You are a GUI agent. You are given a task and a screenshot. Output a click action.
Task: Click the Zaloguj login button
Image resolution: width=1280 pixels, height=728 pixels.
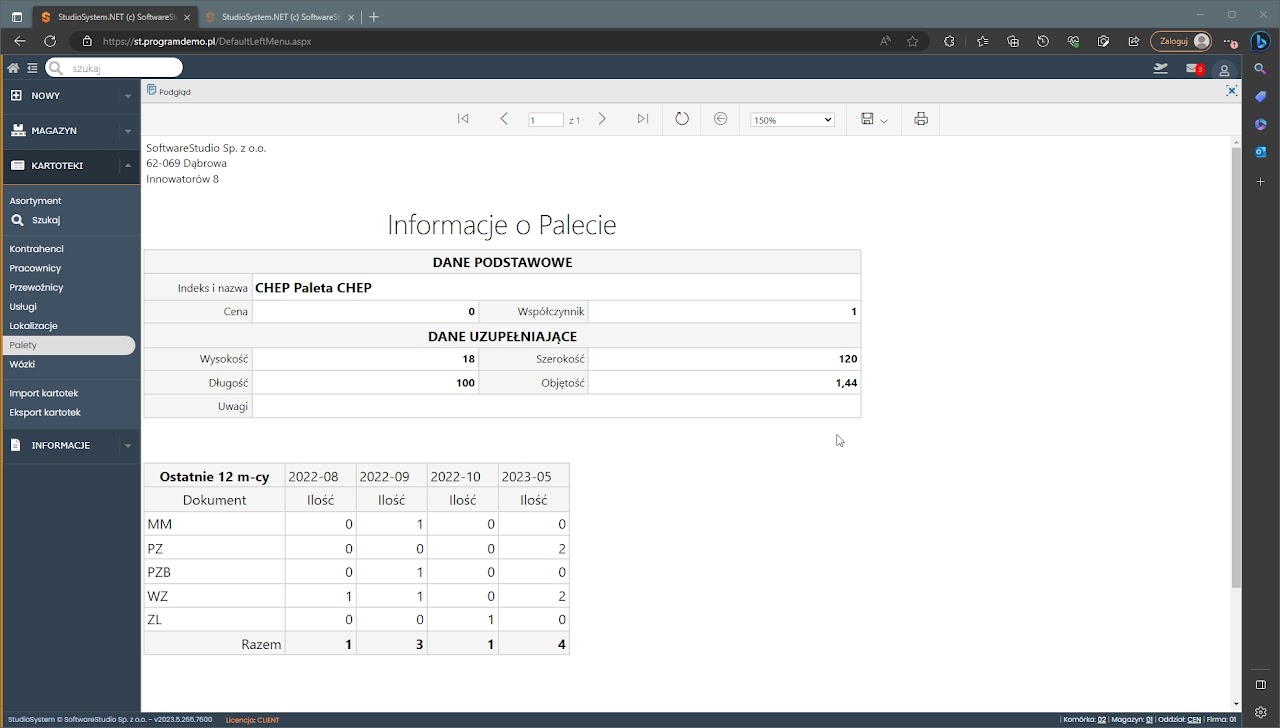(x=1181, y=41)
